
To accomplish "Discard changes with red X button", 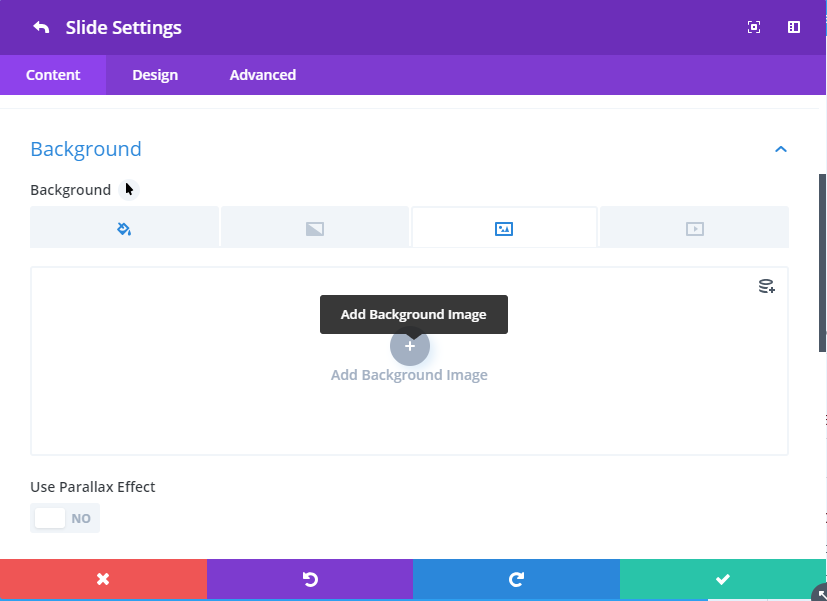I will [x=103, y=579].
